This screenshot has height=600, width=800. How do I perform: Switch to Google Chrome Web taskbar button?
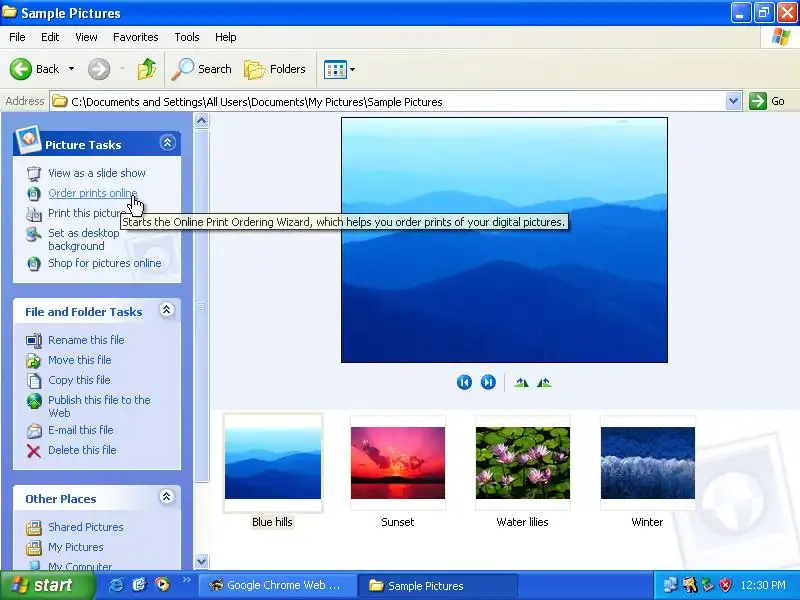point(277,585)
